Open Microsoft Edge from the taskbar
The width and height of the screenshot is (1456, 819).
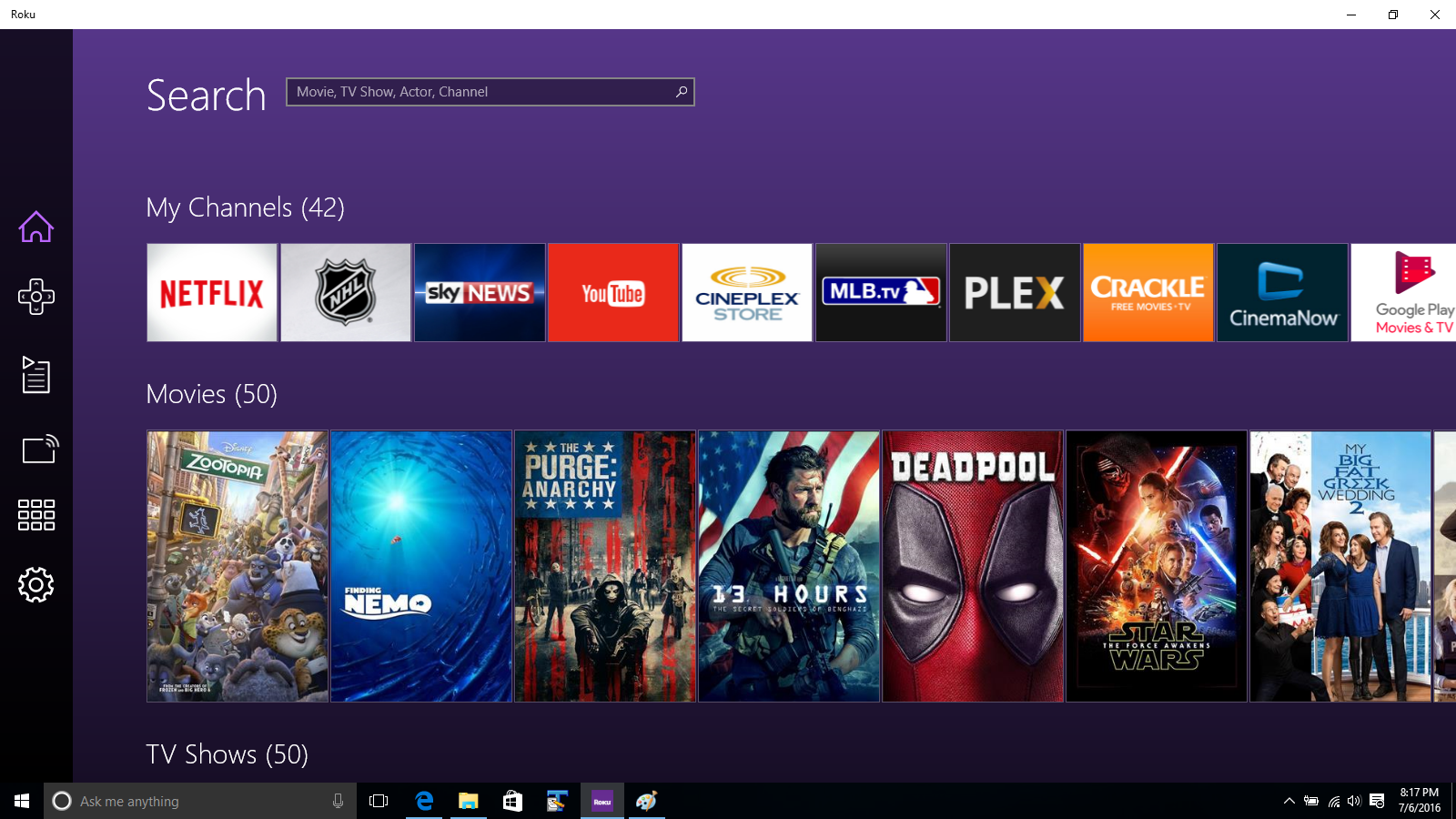423,801
